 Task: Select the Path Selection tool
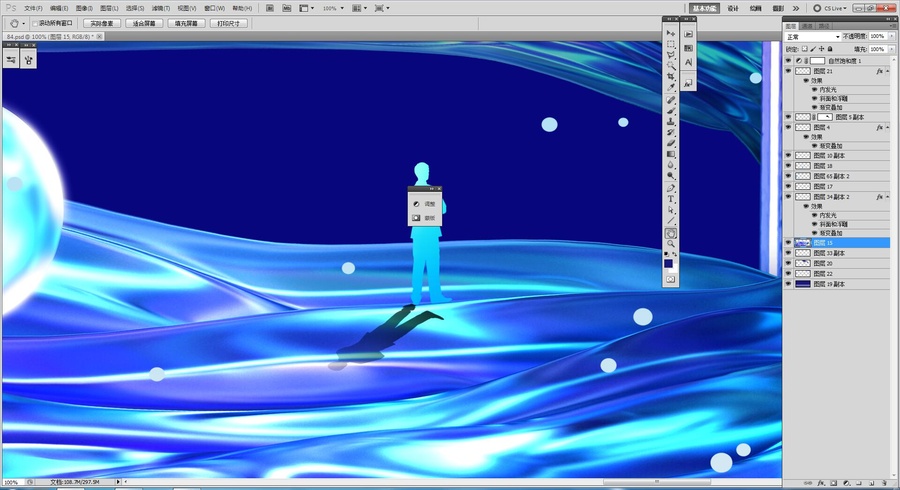click(x=670, y=210)
